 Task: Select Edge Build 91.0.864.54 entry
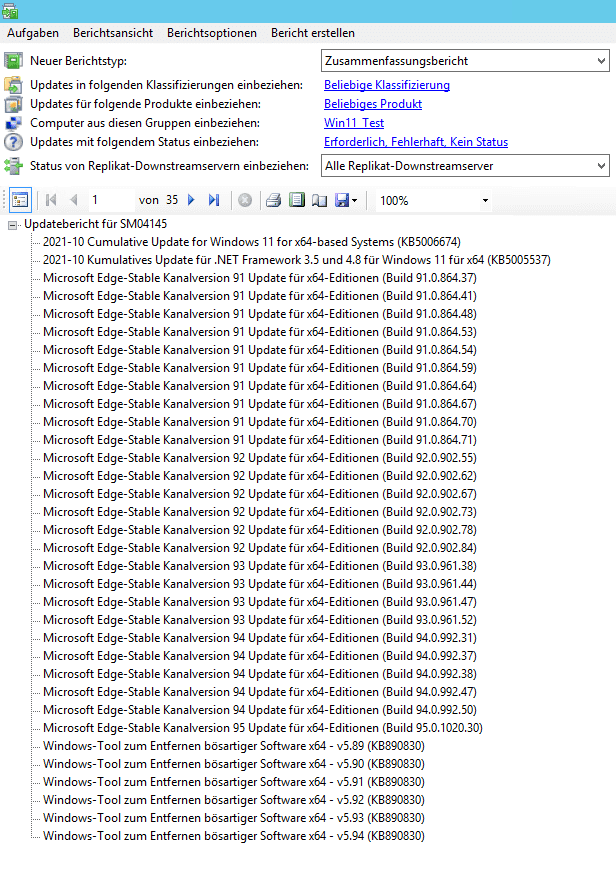pos(259,350)
